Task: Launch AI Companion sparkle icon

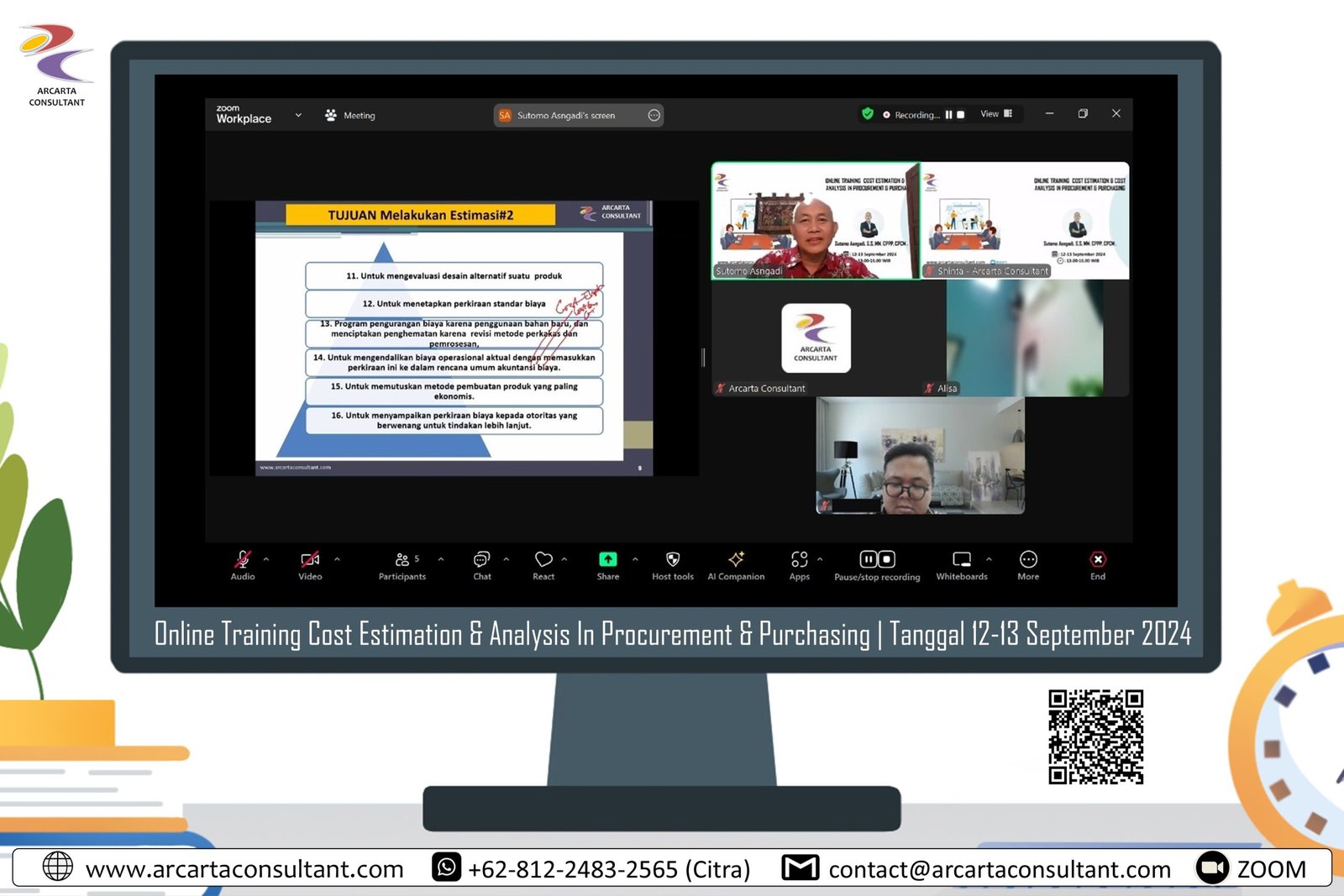Action: pos(736,560)
